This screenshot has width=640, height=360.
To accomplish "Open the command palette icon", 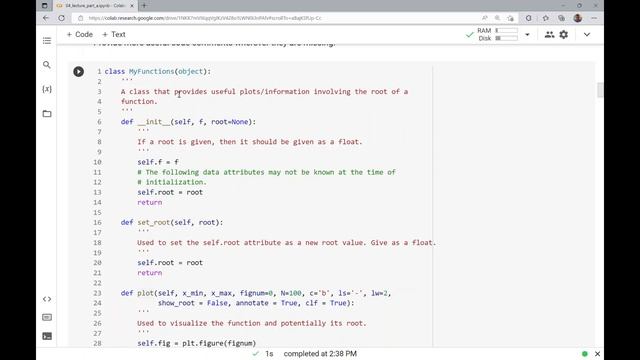I will click(x=47, y=317).
